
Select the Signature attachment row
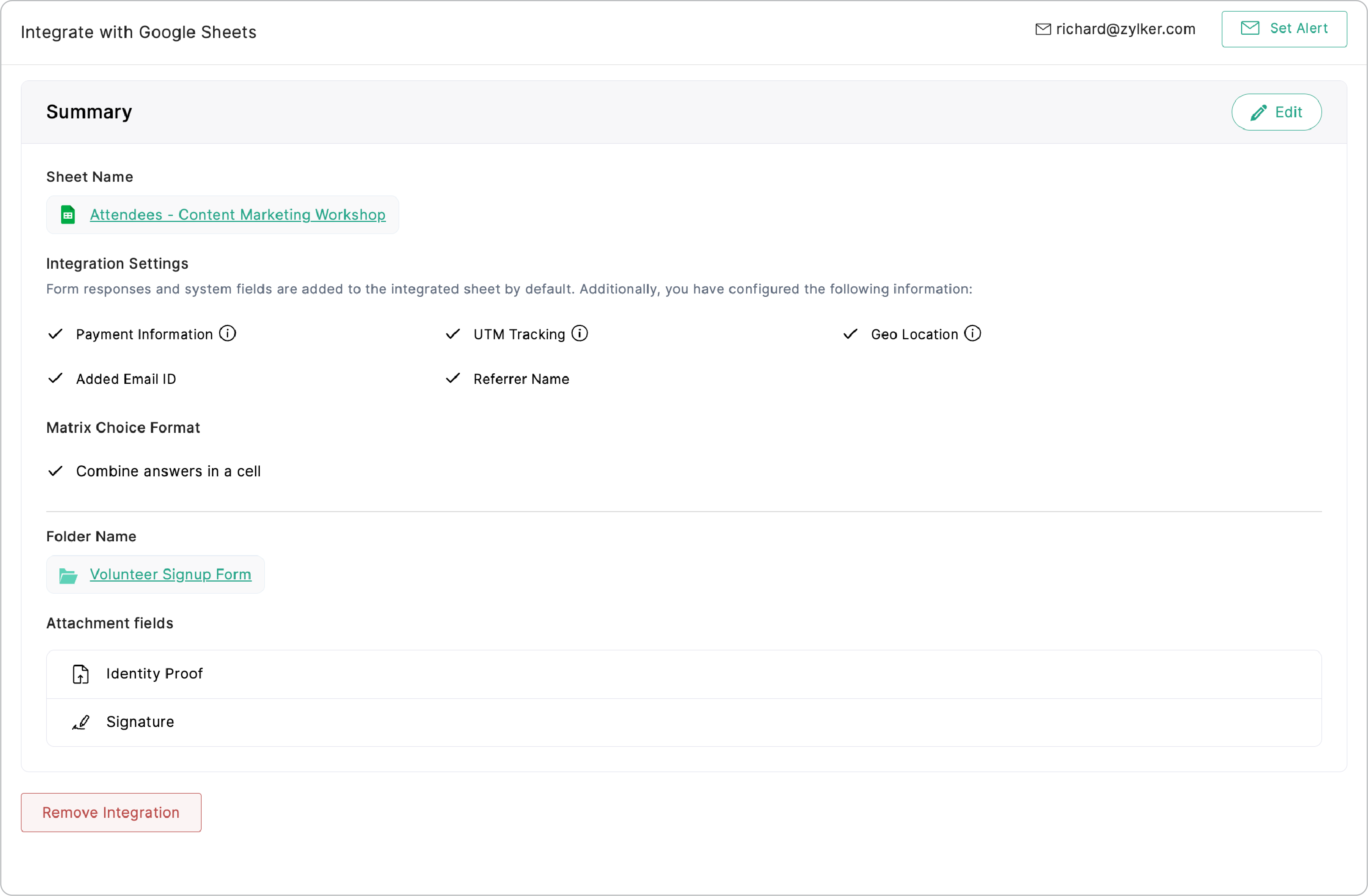pos(683,723)
